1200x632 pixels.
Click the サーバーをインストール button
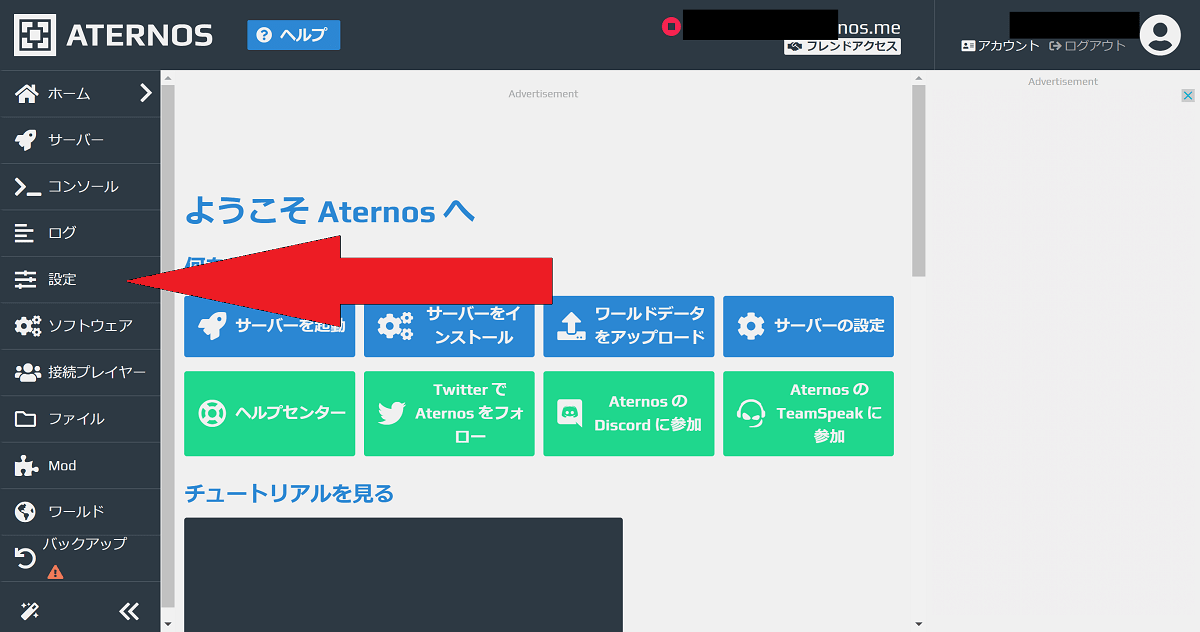(449, 326)
